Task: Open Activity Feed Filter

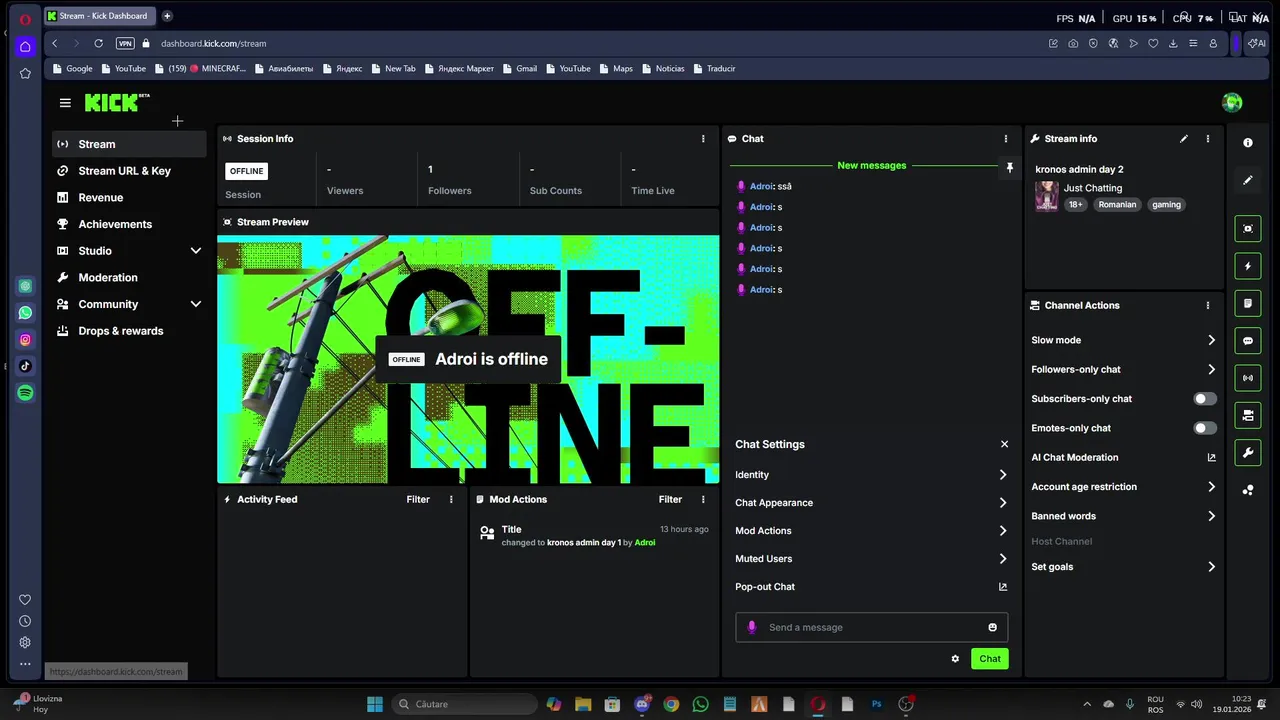Action: coord(418,499)
